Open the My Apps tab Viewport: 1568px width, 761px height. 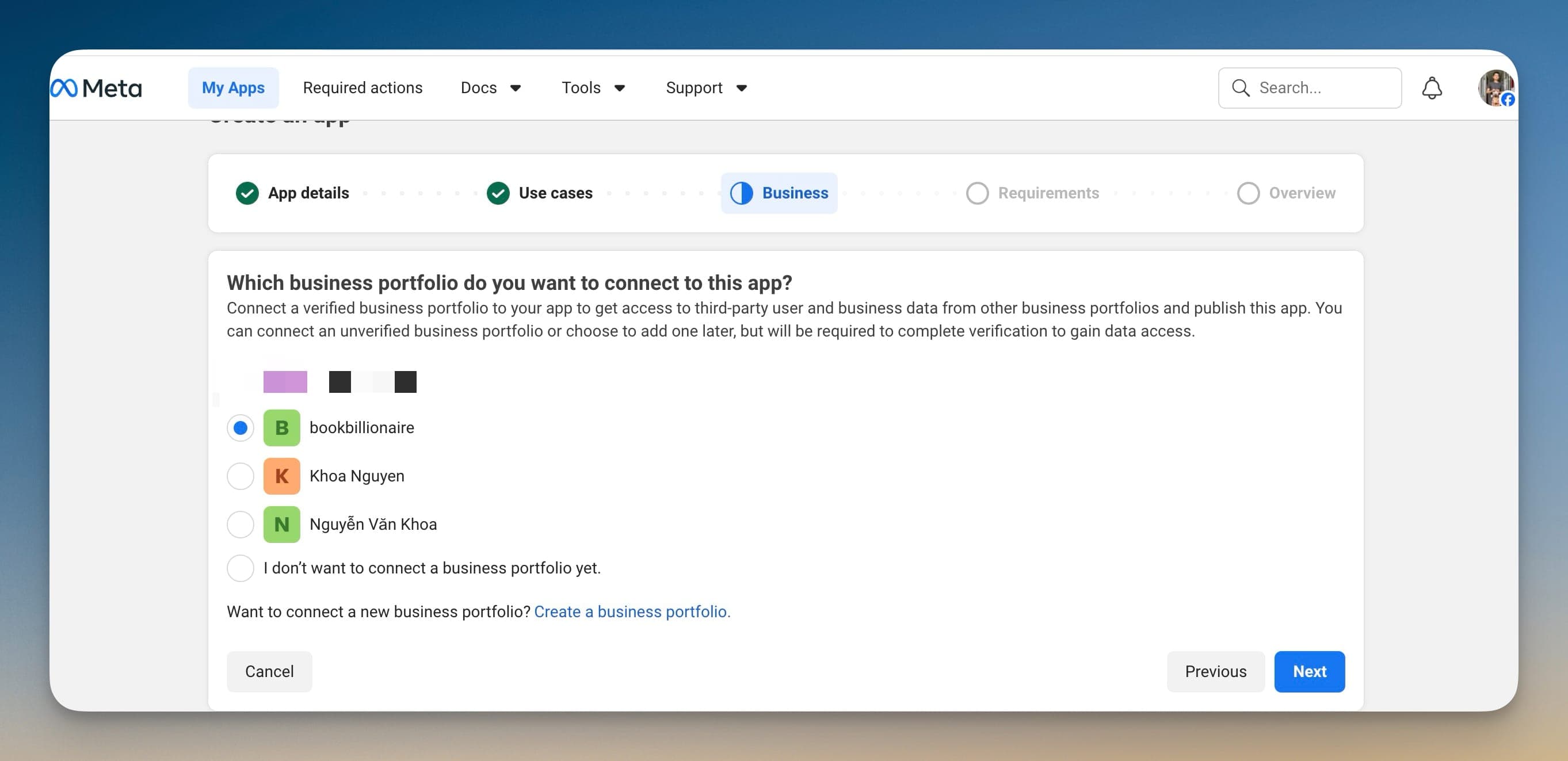coord(233,88)
